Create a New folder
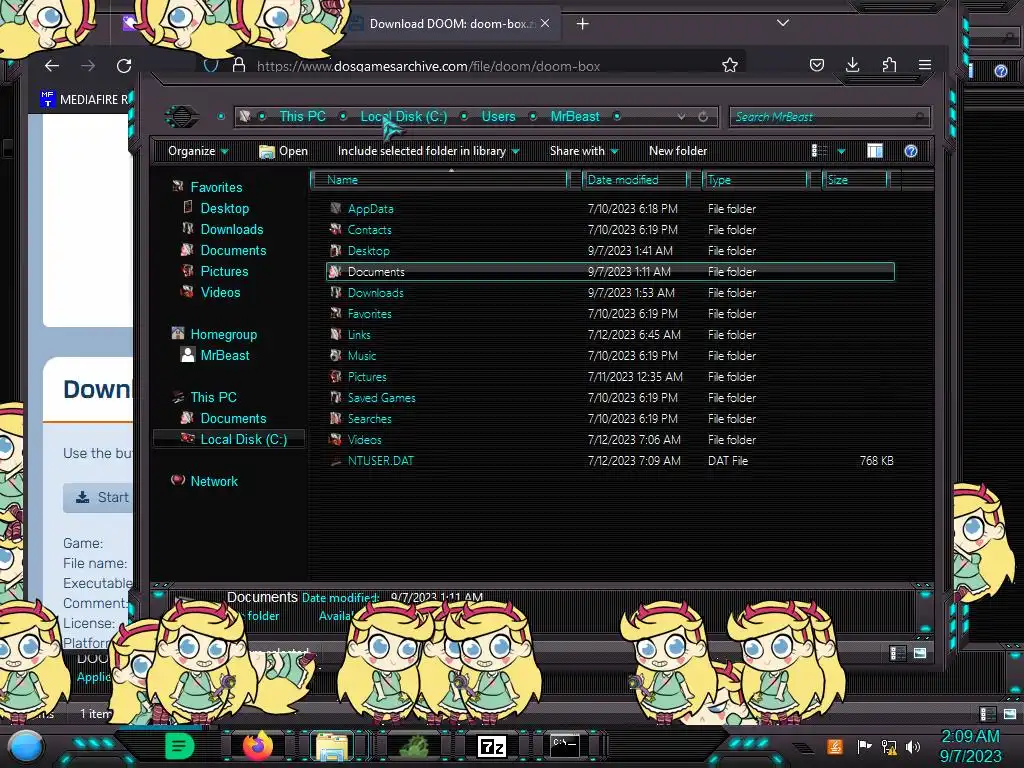The width and height of the screenshot is (1024, 768). pos(678,151)
